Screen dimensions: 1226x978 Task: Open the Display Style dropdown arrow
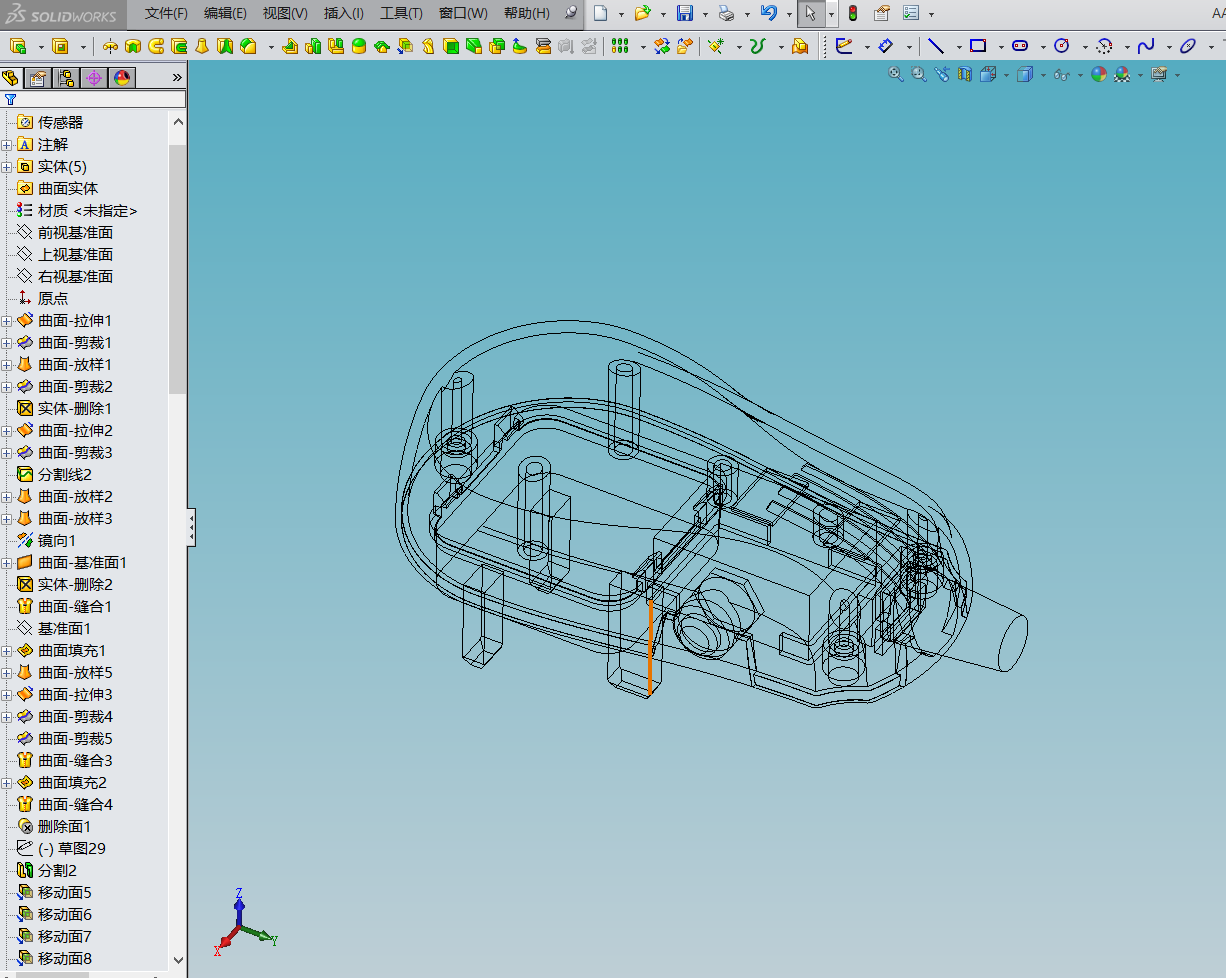click(x=1043, y=75)
